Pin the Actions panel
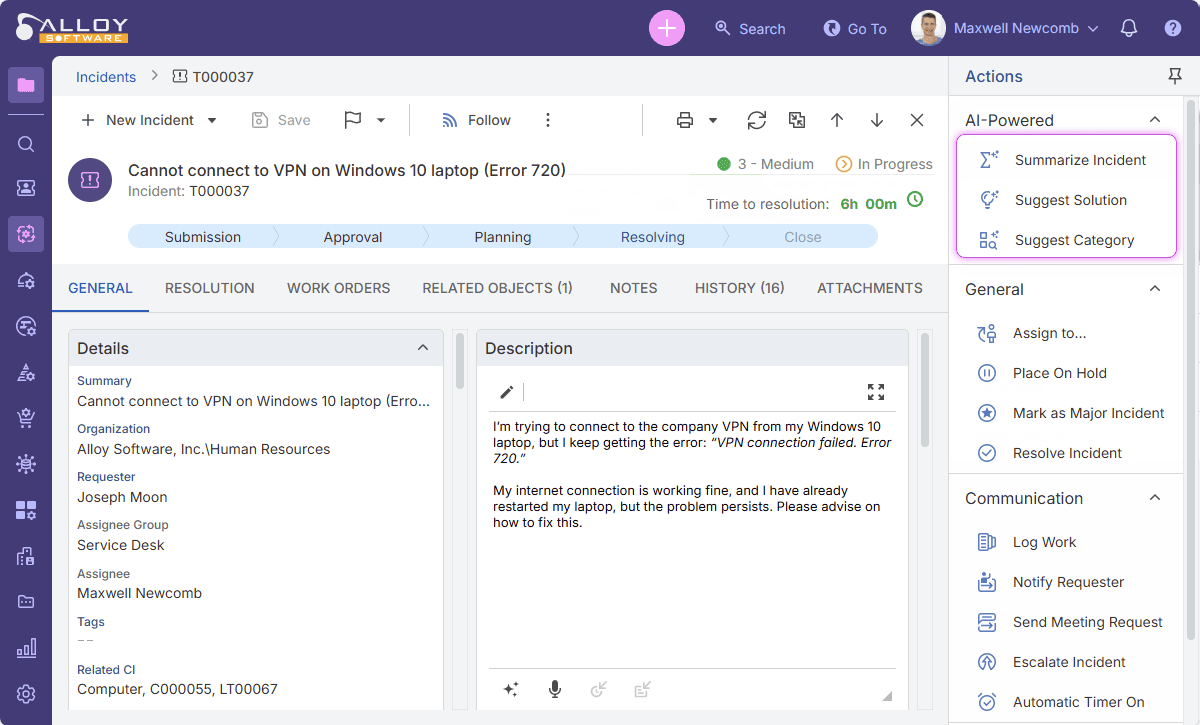Screen dimensions: 1200x725 click(1175, 76)
